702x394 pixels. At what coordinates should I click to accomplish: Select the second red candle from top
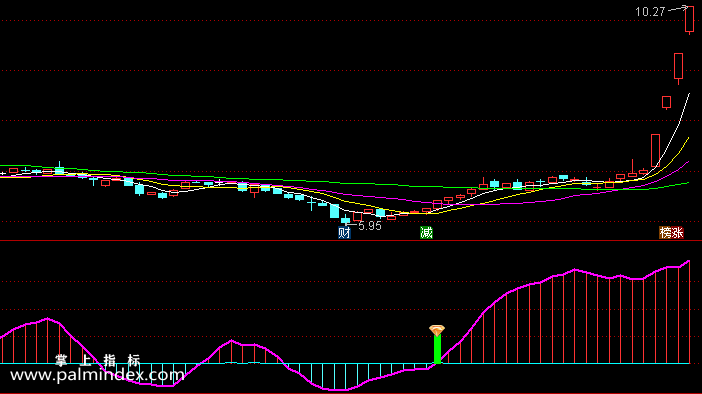(679, 66)
